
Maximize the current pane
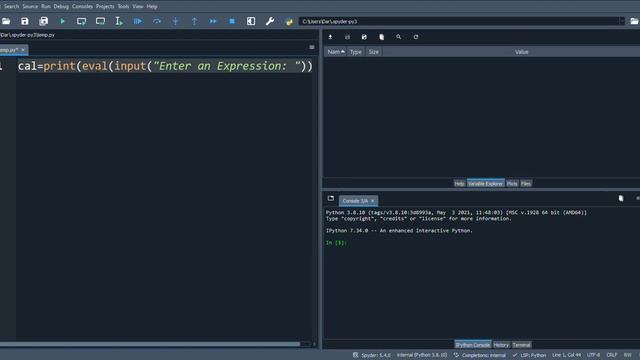click(251, 21)
